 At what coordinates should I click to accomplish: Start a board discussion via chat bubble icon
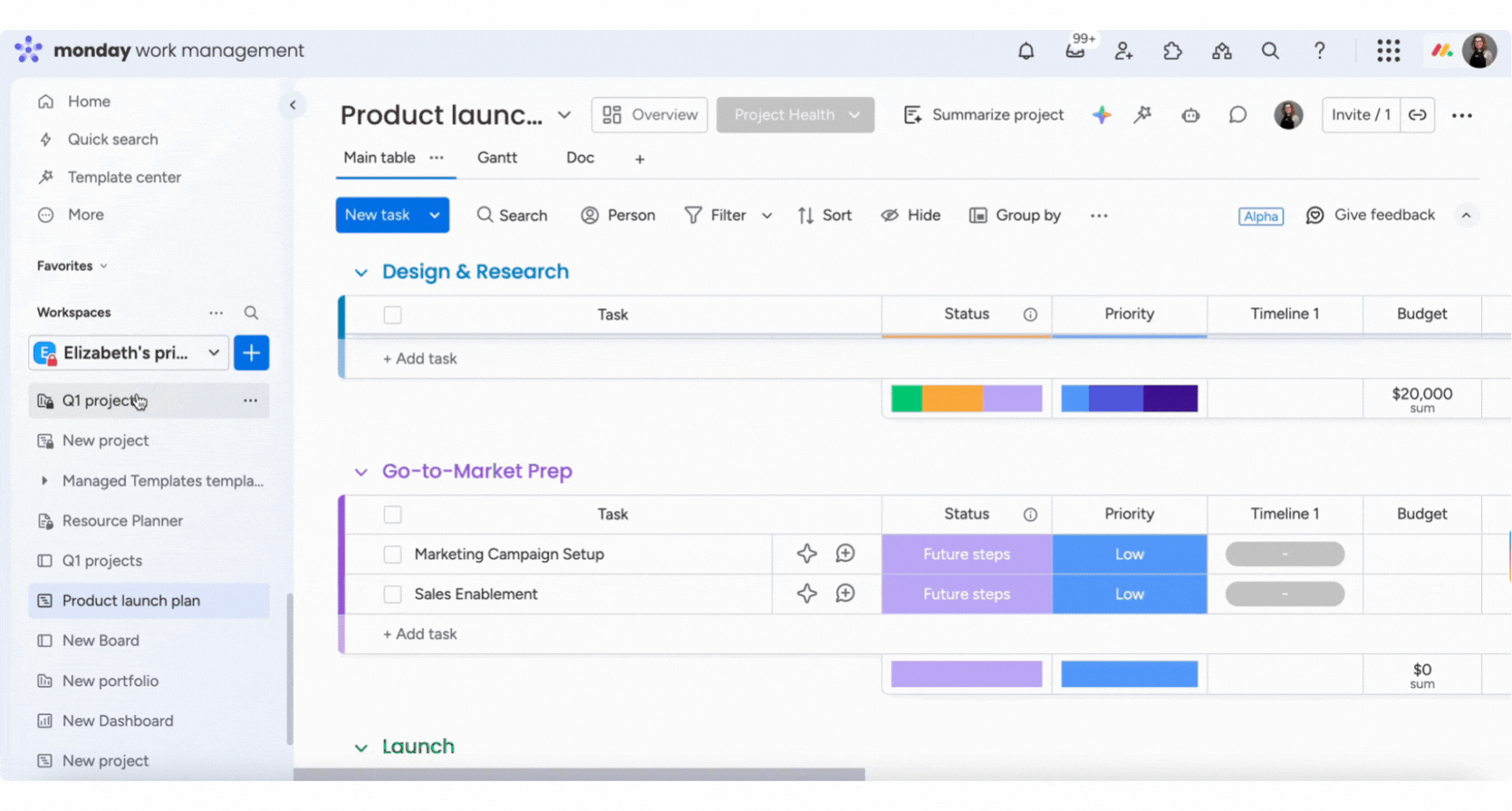tap(1237, 115)
